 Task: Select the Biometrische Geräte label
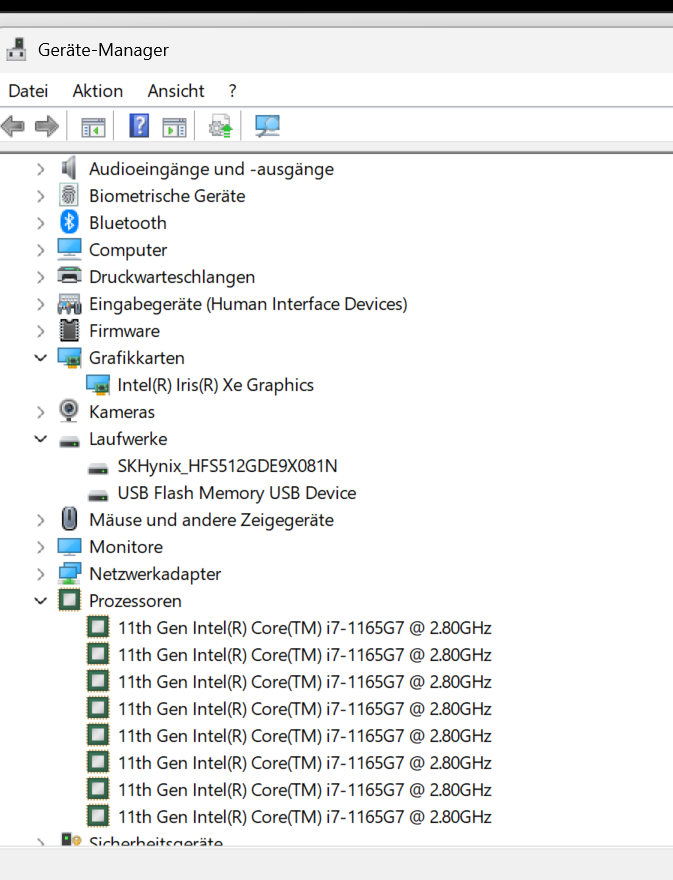[167, 196]
